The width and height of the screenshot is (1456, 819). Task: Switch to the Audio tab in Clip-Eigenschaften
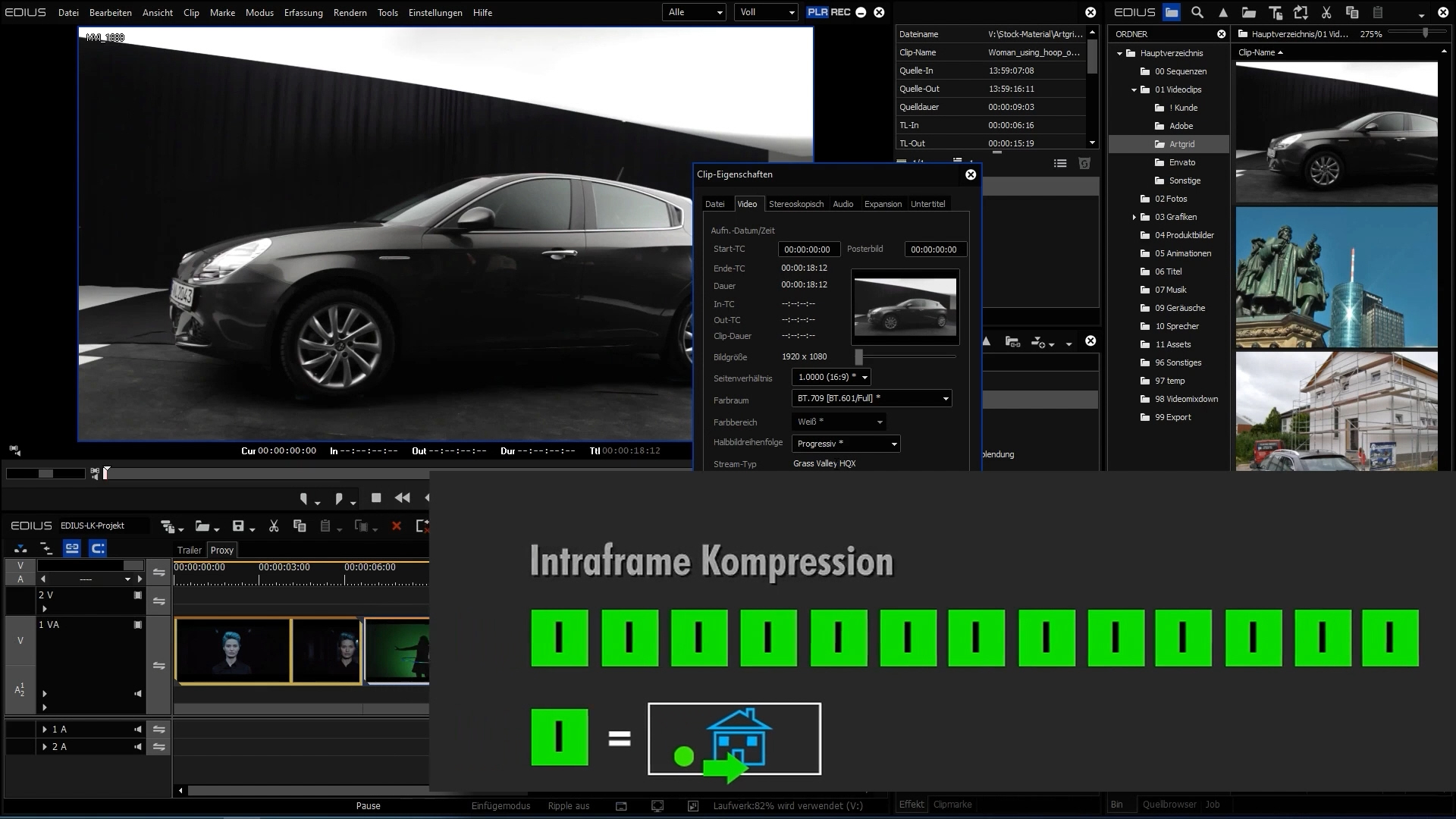click(843, 204)
